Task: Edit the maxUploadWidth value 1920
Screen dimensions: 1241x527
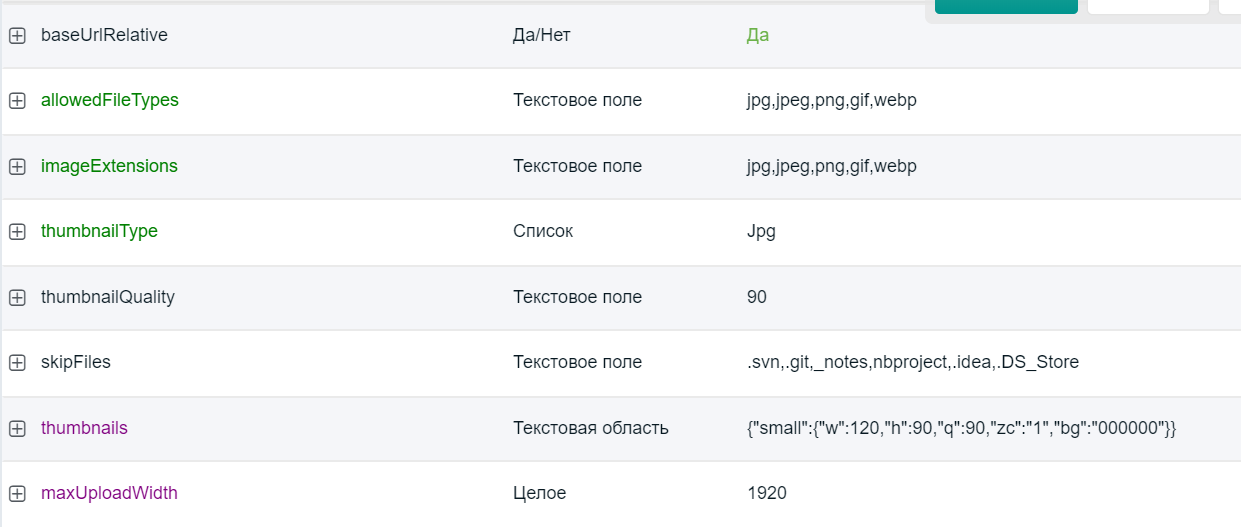Action: [x=766, y=493]
